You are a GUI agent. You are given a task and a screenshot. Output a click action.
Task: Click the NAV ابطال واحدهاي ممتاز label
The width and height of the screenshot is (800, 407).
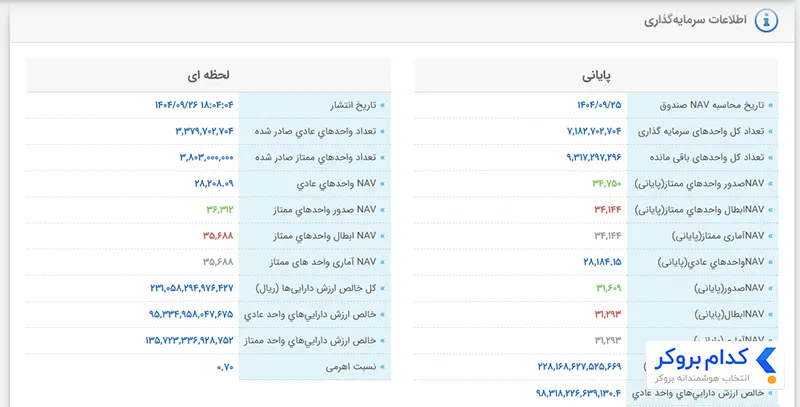tap(324, 236)
